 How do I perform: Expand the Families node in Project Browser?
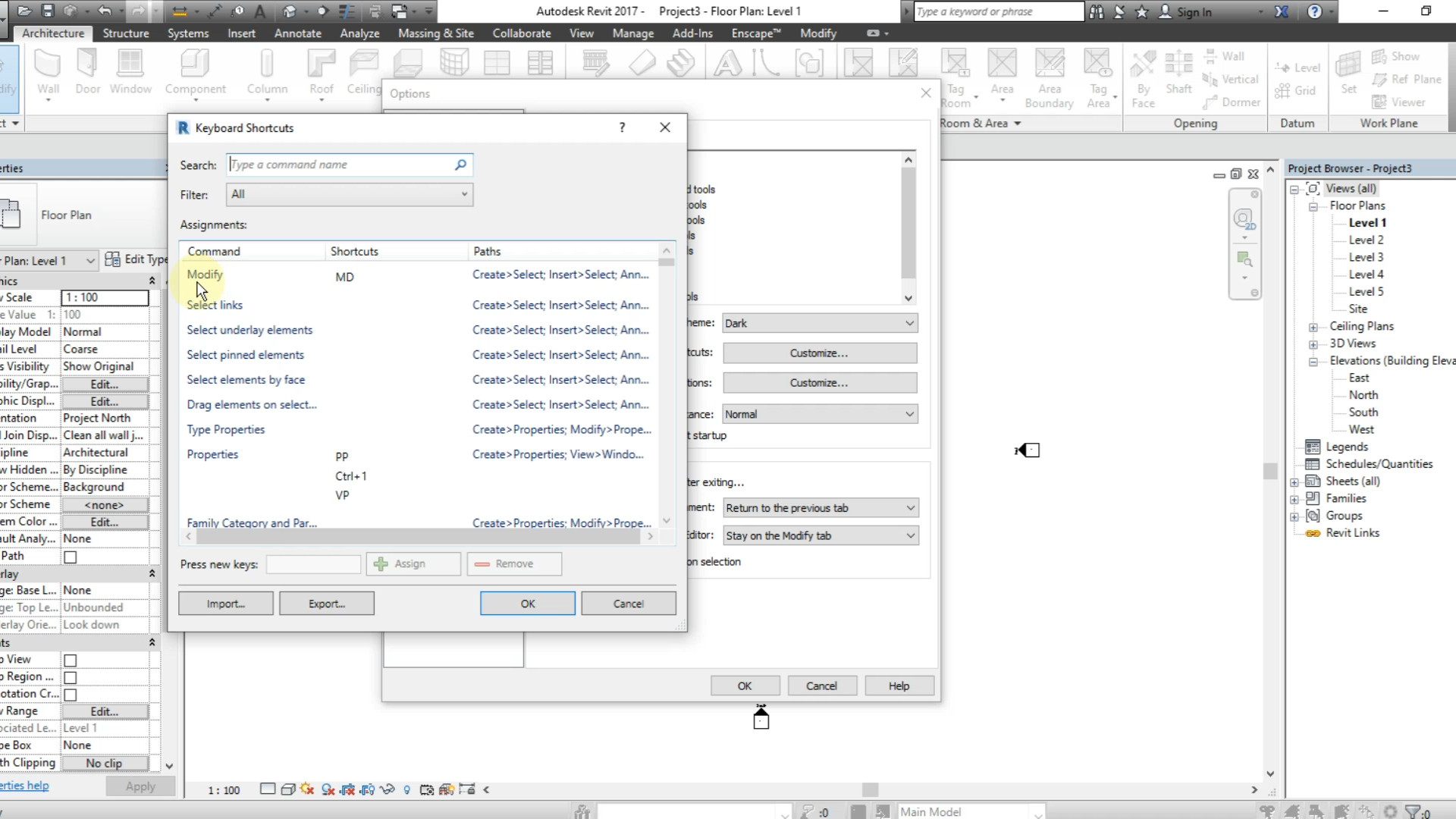tap(1294, 499)
